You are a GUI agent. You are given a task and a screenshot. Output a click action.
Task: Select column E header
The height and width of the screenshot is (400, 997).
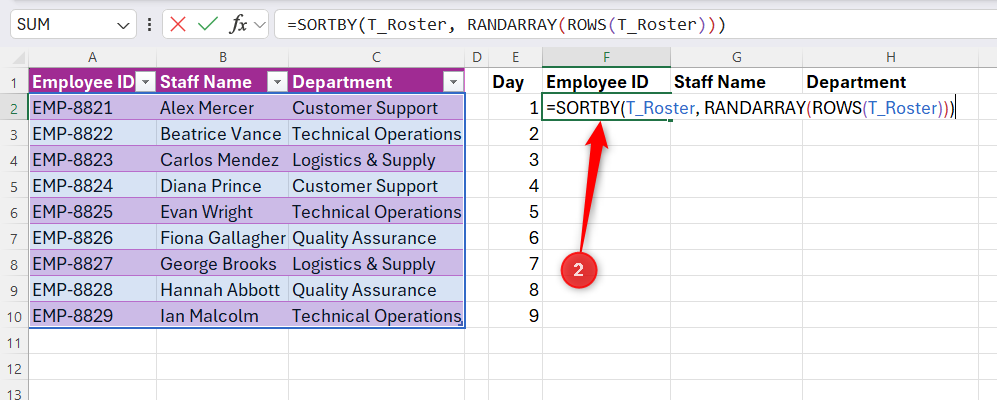click(516, 57)
